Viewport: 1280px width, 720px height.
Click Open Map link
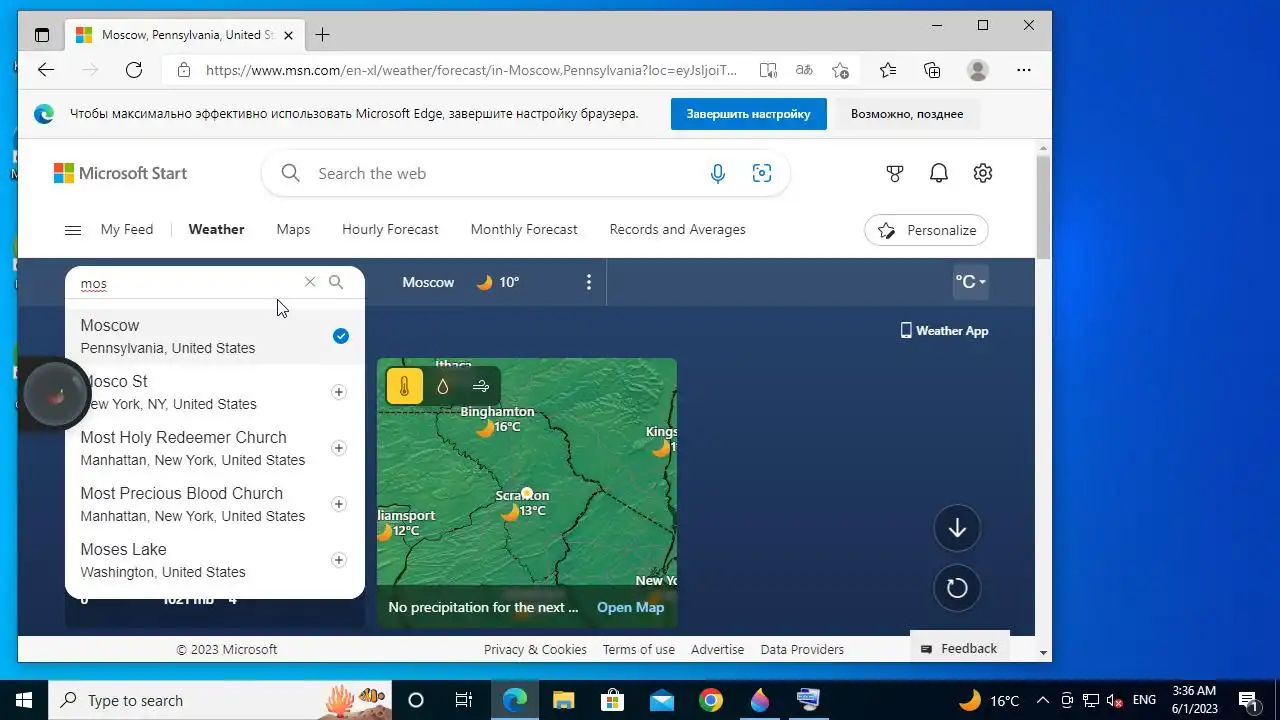click(x=630, y=607)
